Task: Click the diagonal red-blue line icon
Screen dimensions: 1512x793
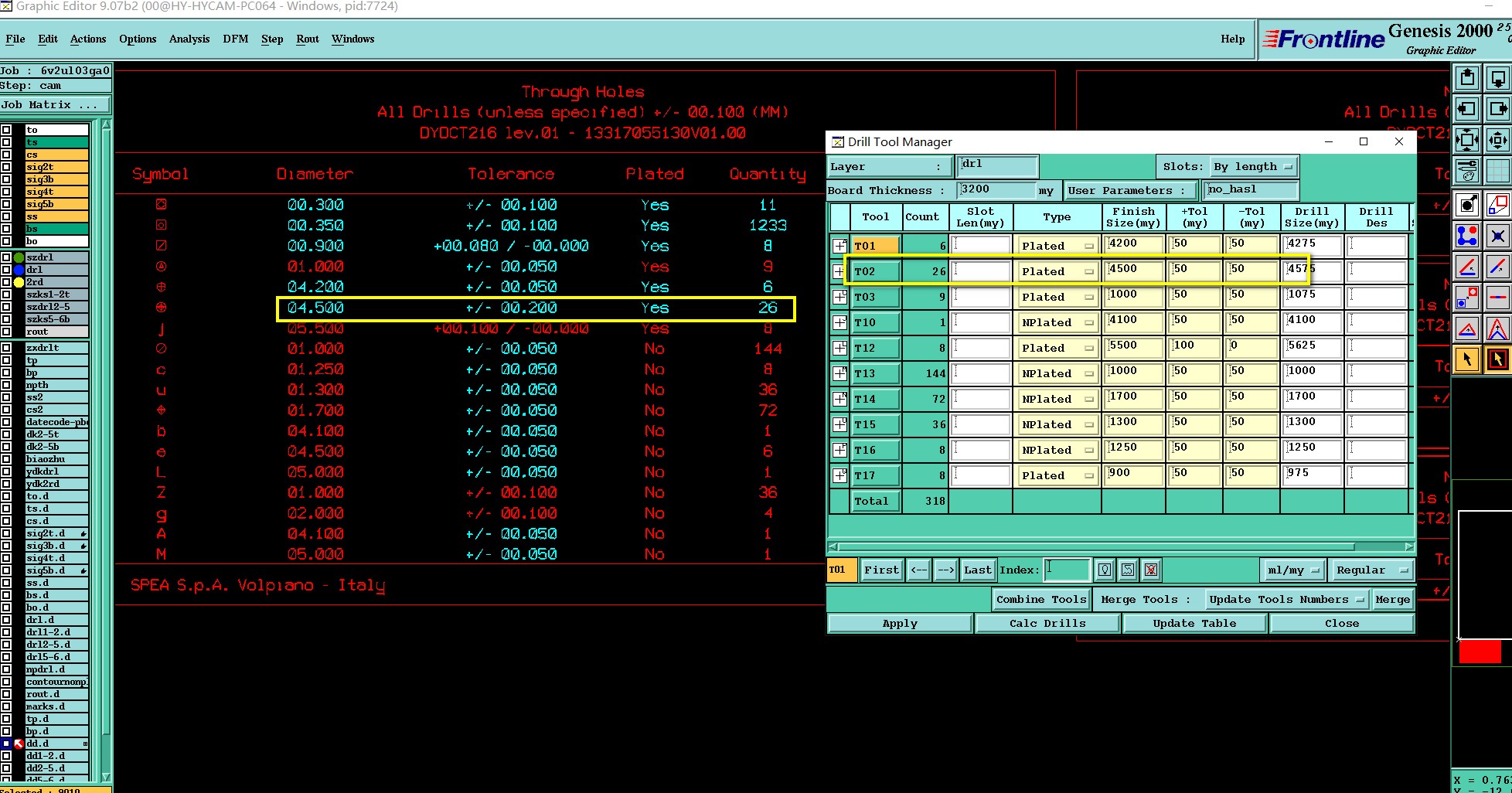Action: 1497,267
